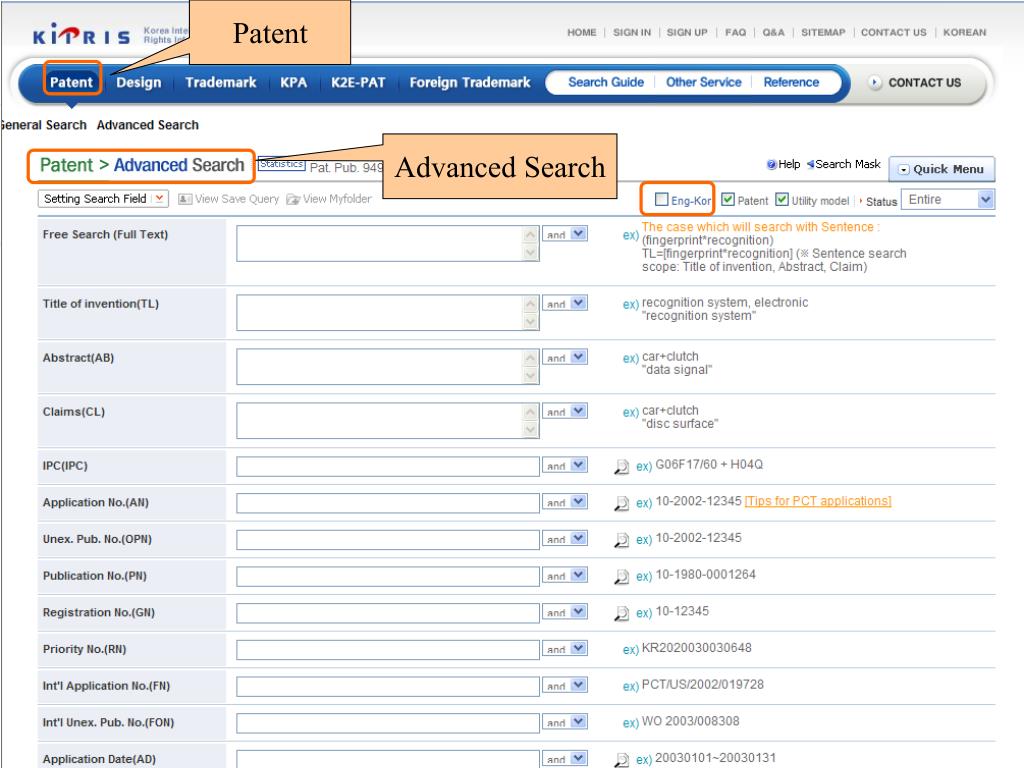The image size is (1024, 768).
Task: Click the Claims(CL) text area
Action: pos(388,421)
